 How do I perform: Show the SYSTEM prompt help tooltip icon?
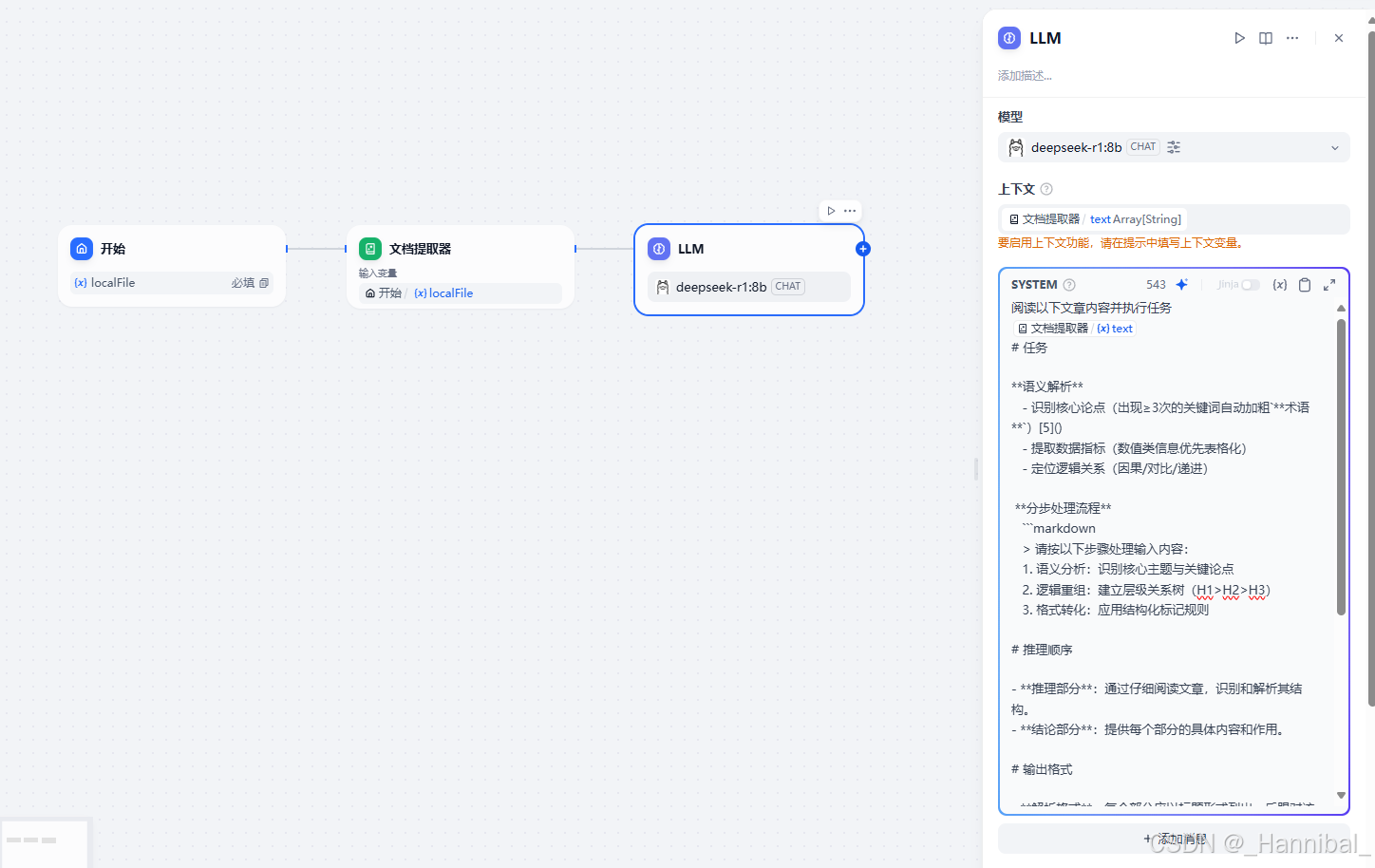click(1069, 285)
